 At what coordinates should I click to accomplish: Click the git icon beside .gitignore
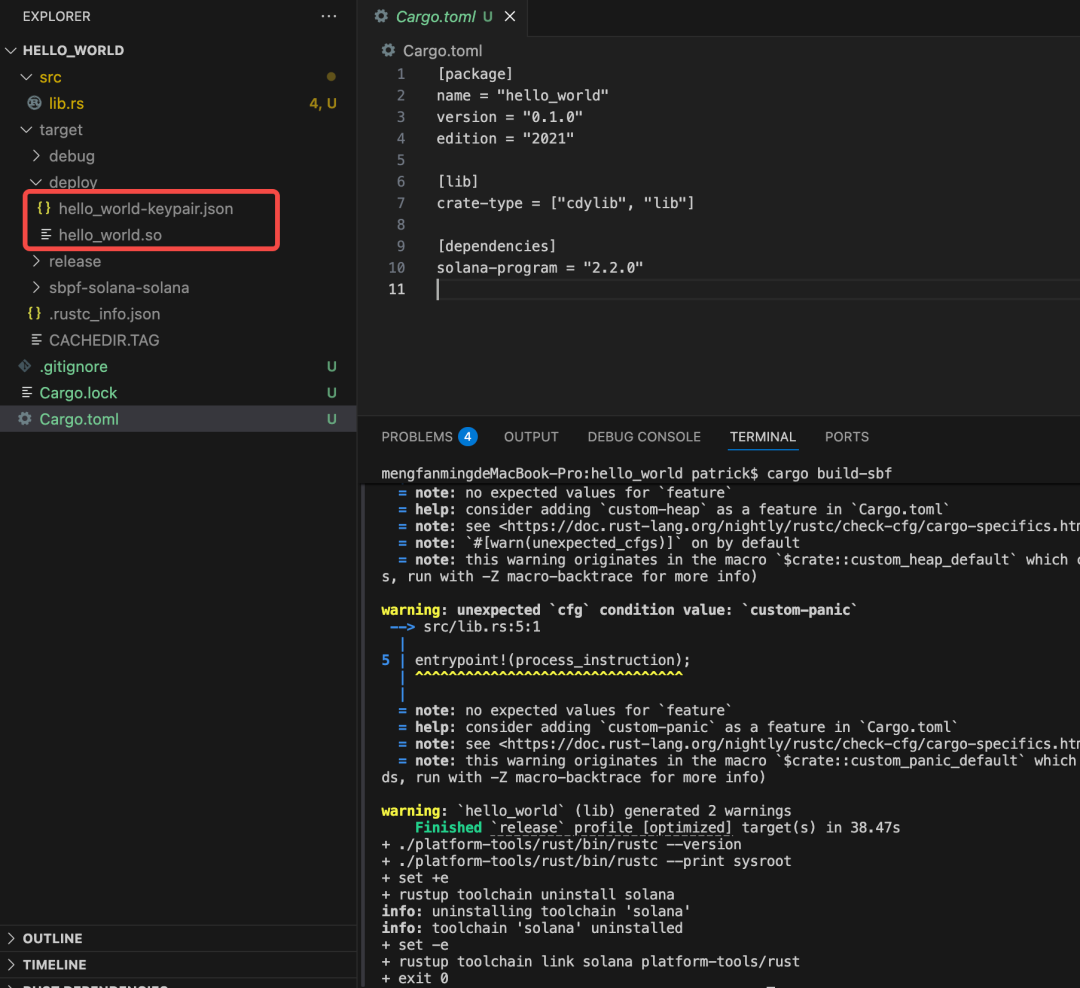25,367
